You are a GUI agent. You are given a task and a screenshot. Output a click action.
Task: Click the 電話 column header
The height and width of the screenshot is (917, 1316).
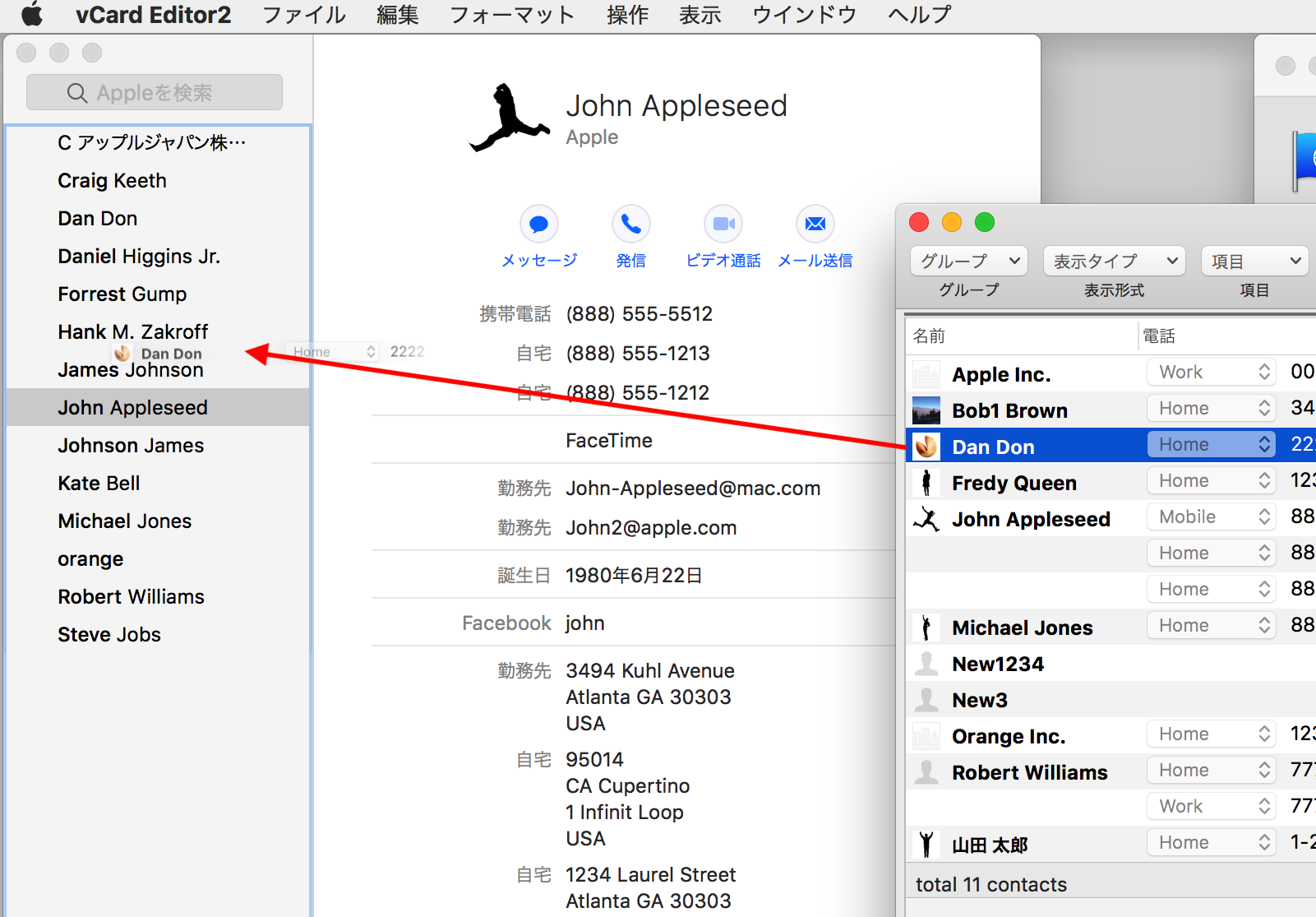1227,336
